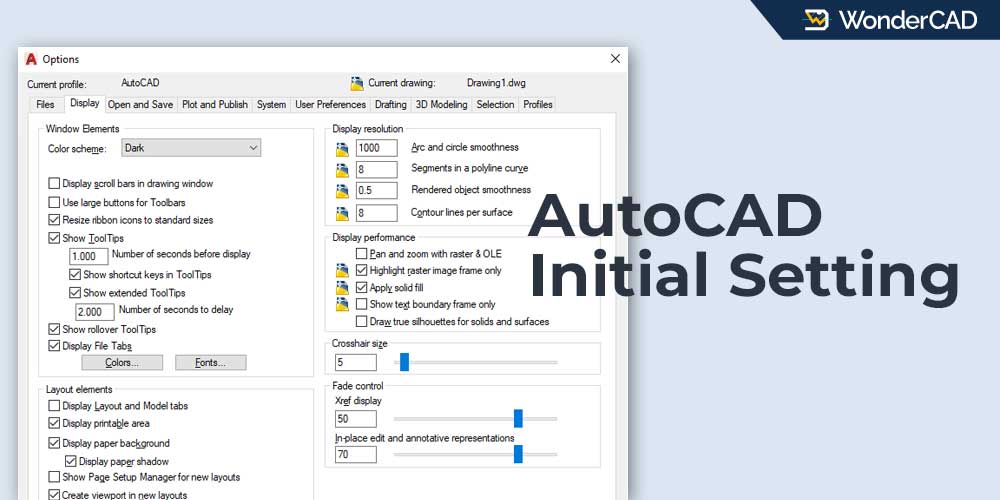Click drawing icon beside Apply solid fill
This screenshot has height=500, width=1000.
coord(342,288)
